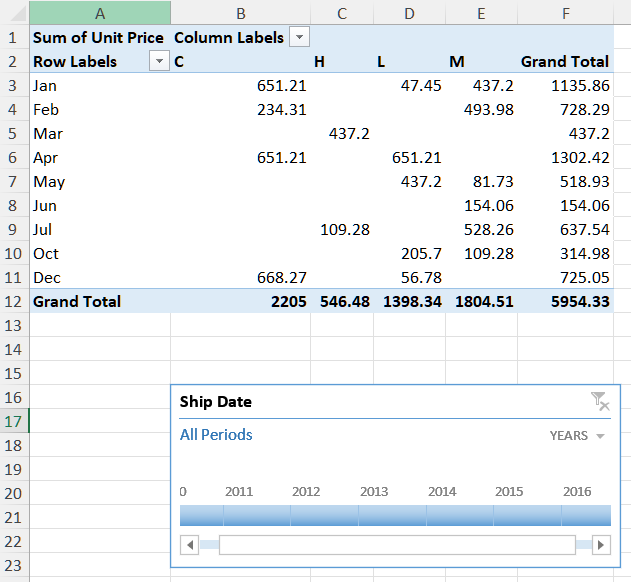Select column F by its header

(x=565, y=13)
